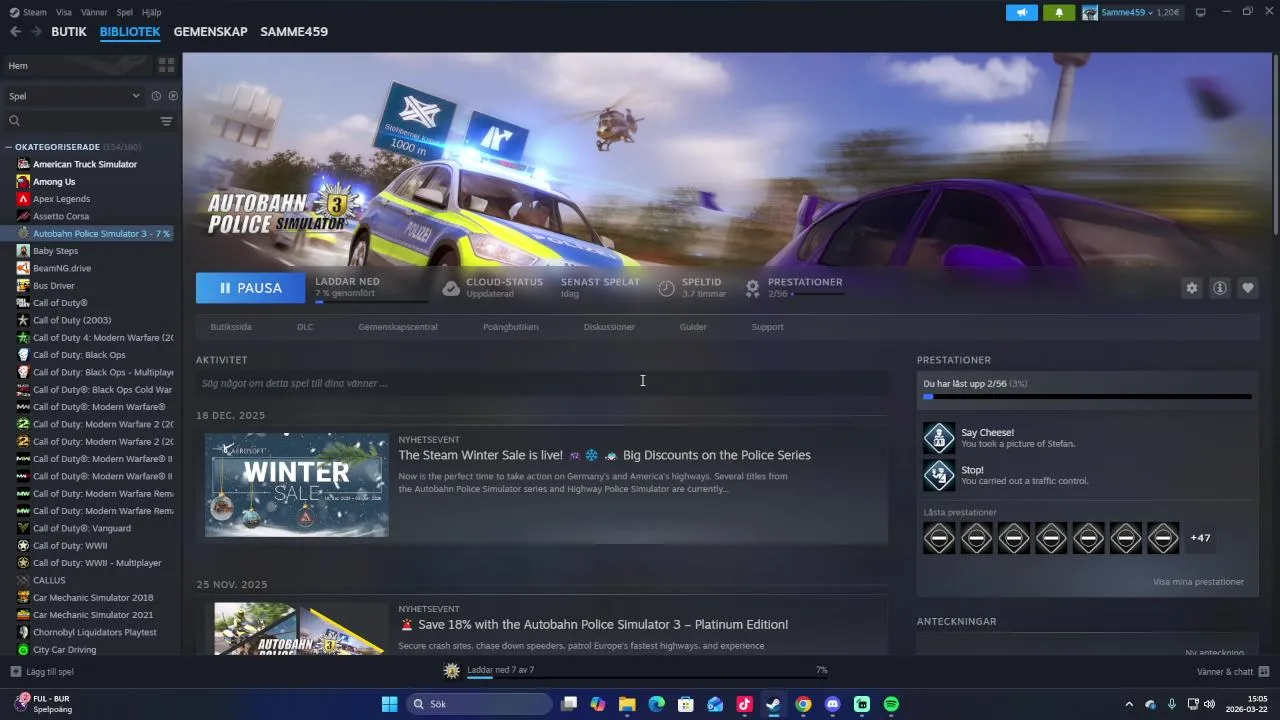Go forward with the right arrow

(x=36, y=32)
